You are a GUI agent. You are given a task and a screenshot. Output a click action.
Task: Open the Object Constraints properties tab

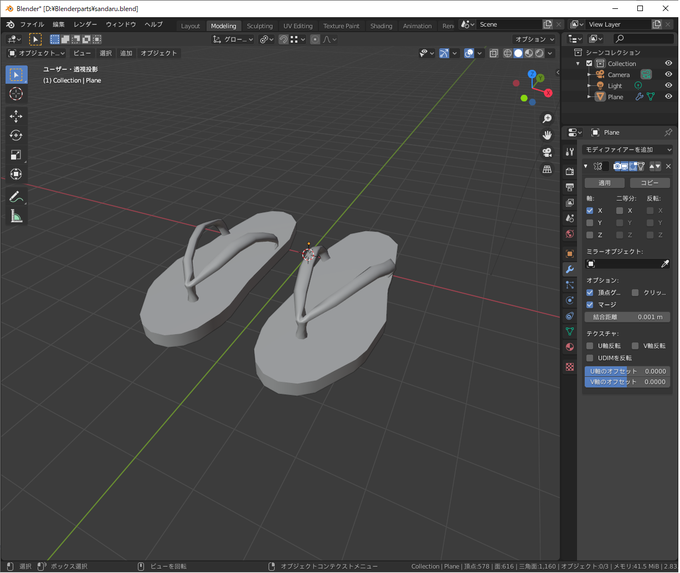click(x=570, y=316)
